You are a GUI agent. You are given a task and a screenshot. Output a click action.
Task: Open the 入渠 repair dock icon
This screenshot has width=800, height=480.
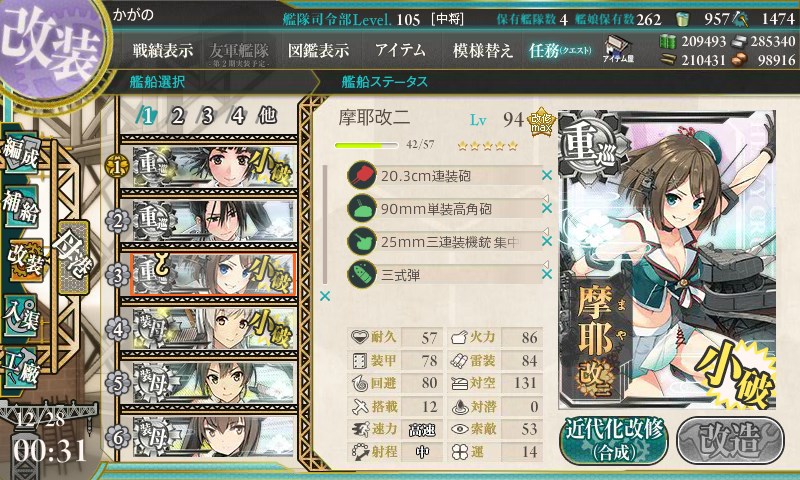(x=21, y=315)
